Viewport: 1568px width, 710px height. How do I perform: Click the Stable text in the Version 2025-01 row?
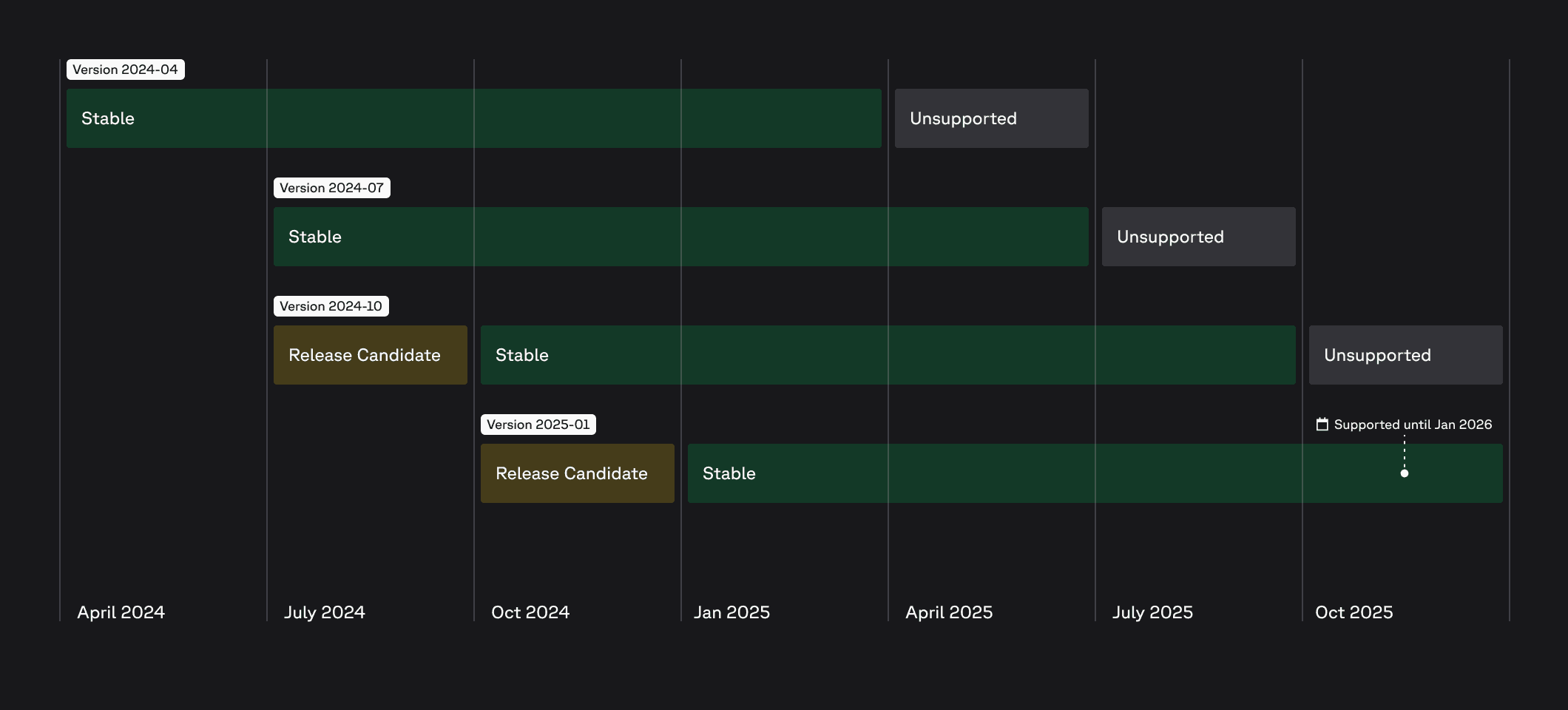tap(729, 473)
